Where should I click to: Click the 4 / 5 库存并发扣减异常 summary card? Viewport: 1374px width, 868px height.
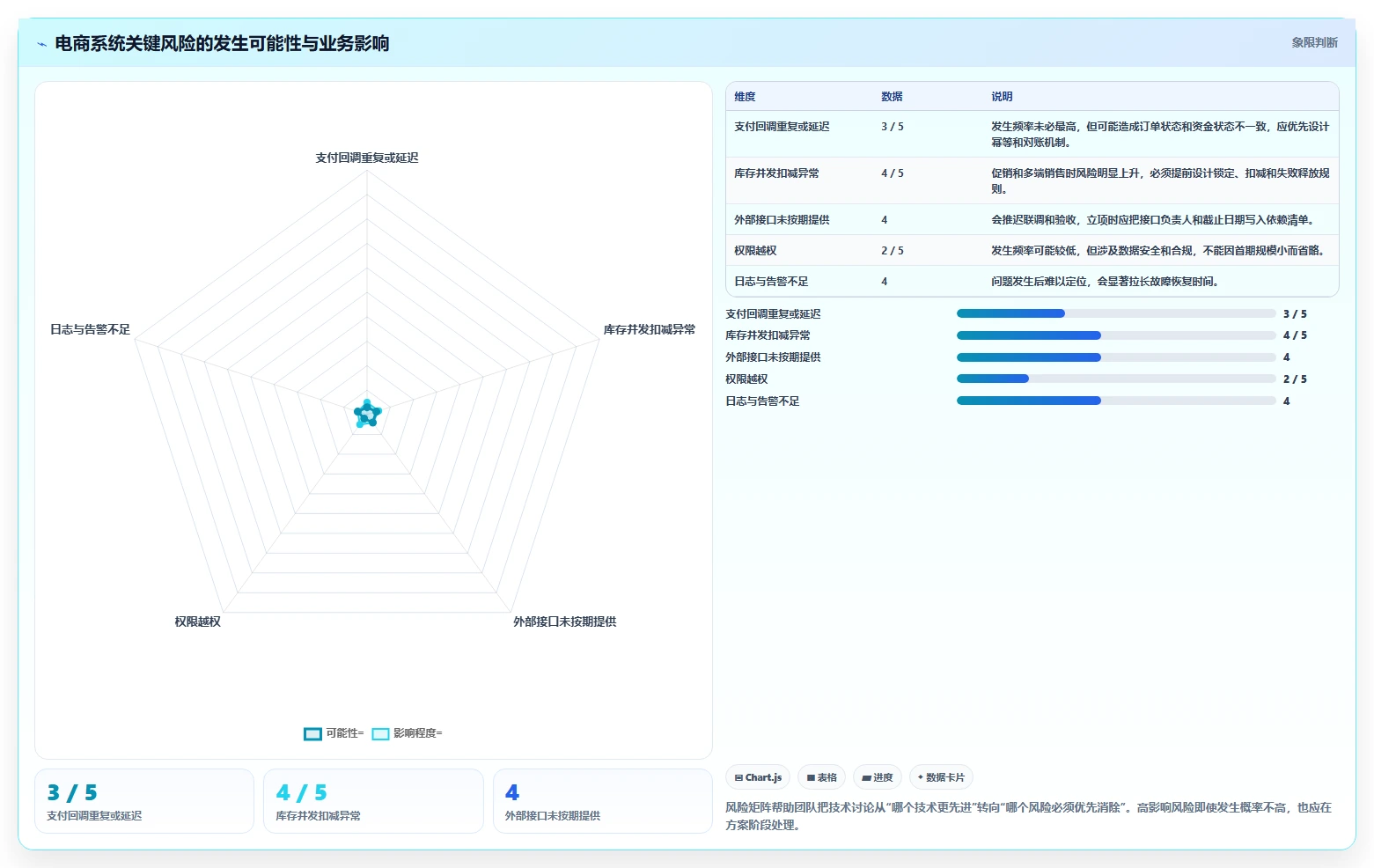coord(373,801)
